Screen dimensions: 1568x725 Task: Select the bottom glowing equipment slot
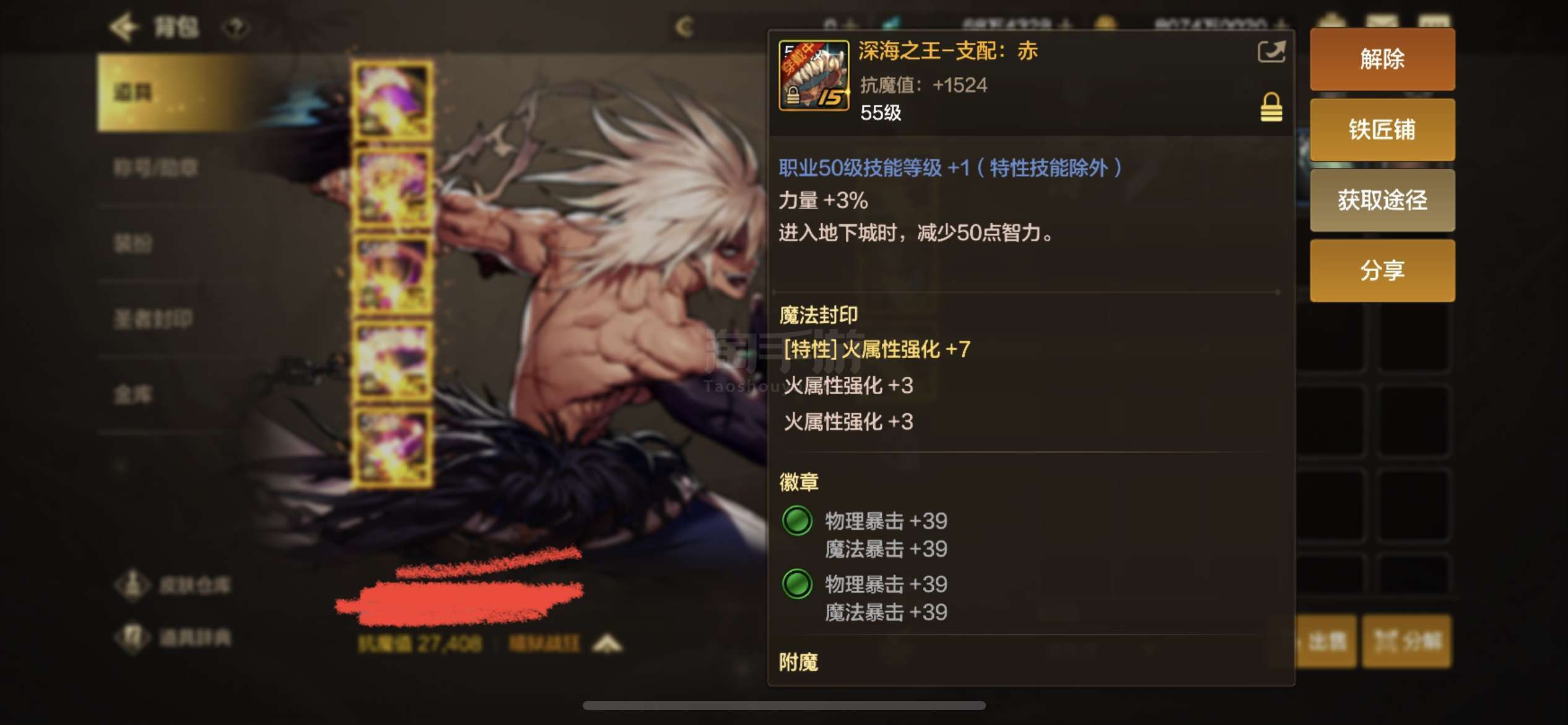392,447
